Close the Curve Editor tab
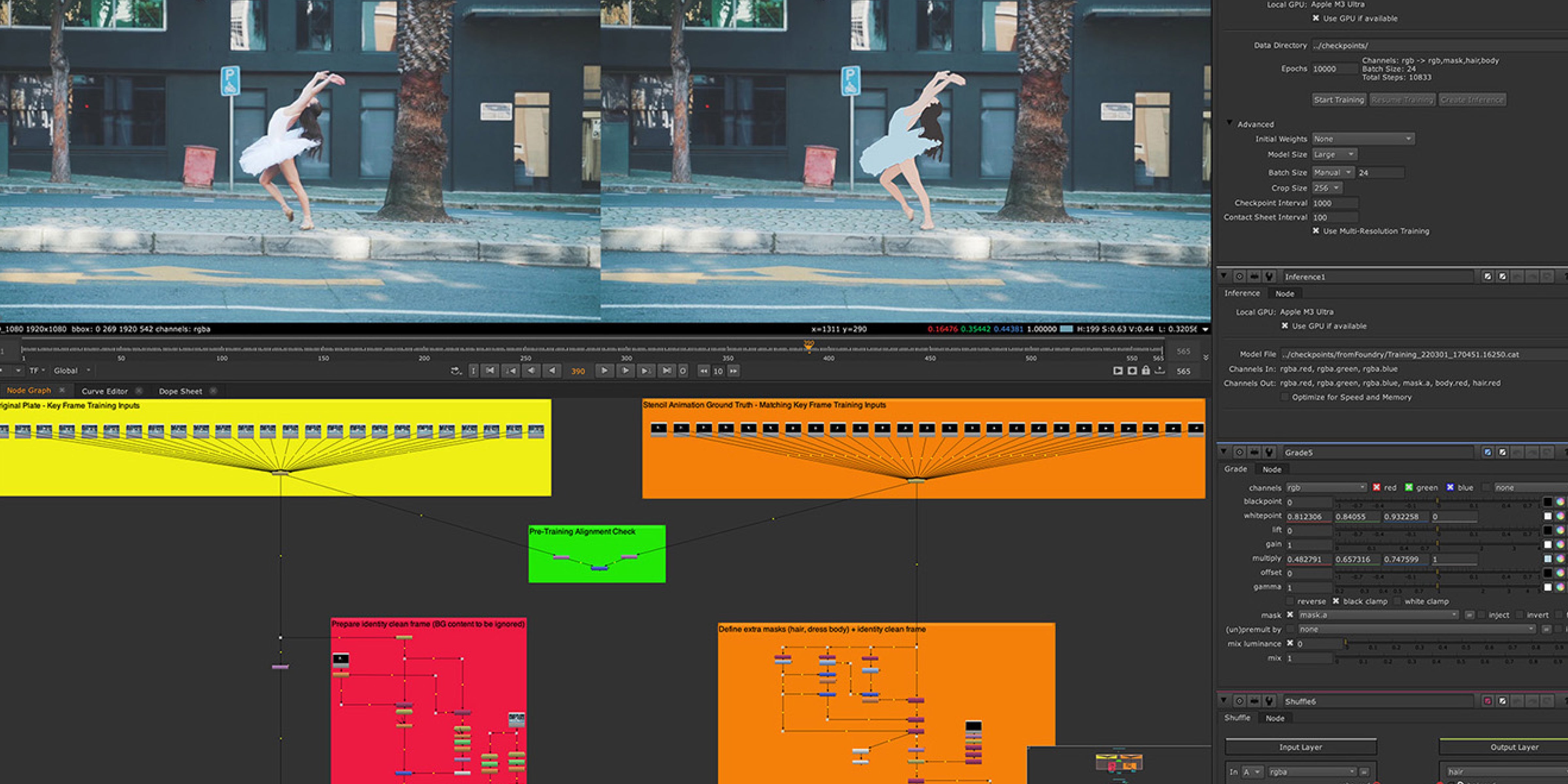 pyautogui.click(x=139, y=391)
